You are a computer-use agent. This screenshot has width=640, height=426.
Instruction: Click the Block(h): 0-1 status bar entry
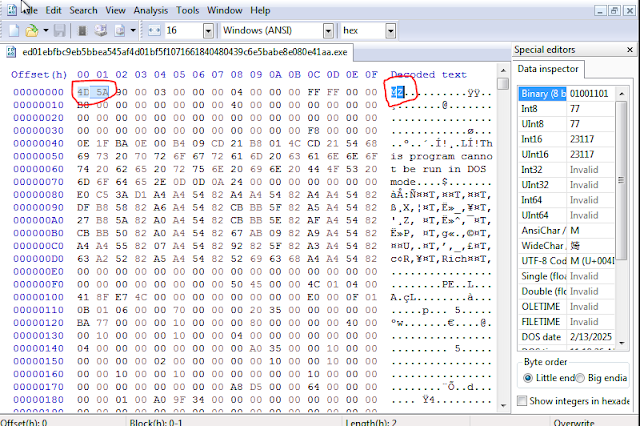[x=156, y=422]
